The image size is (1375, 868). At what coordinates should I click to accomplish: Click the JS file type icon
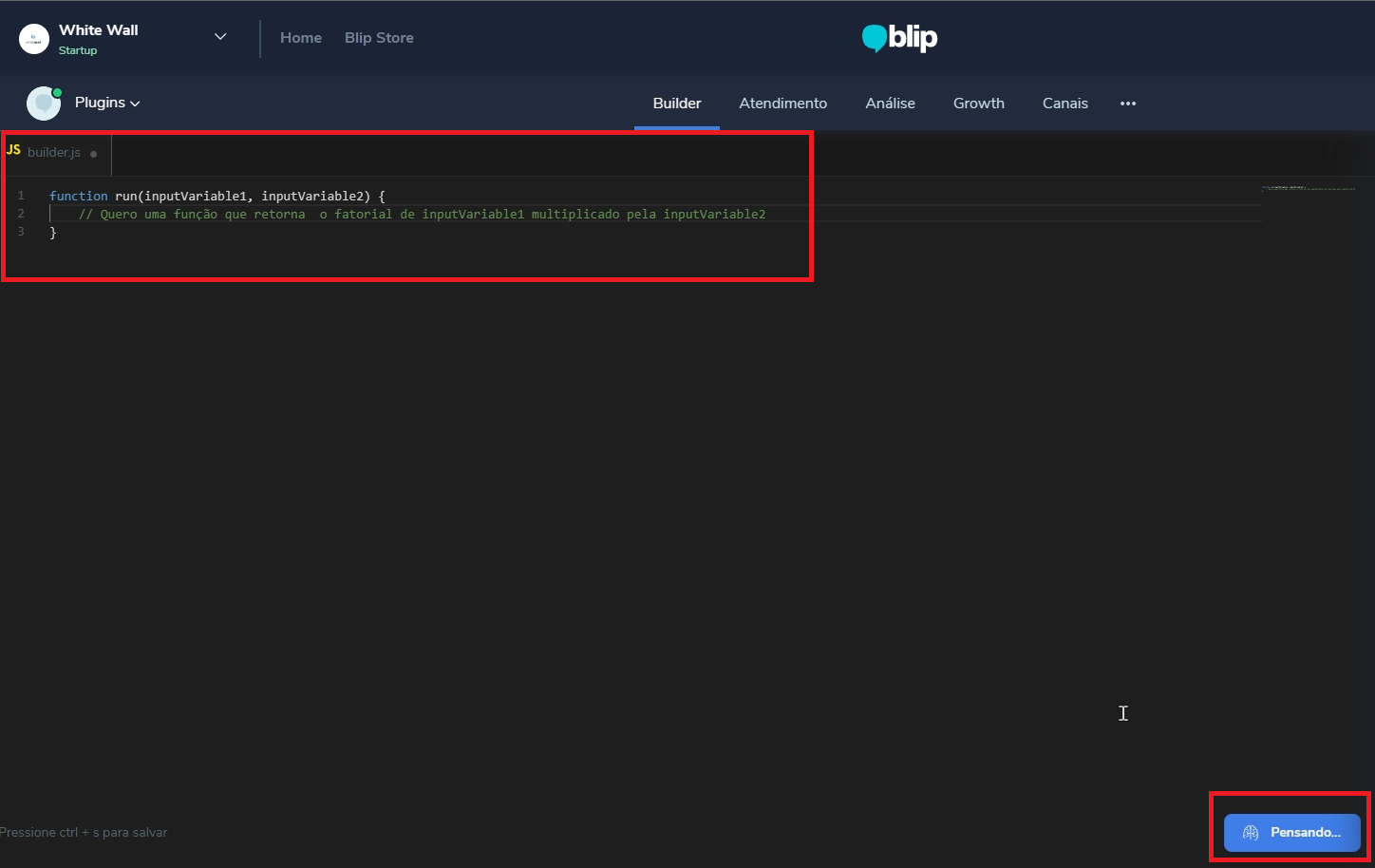[x=13, y=150]
